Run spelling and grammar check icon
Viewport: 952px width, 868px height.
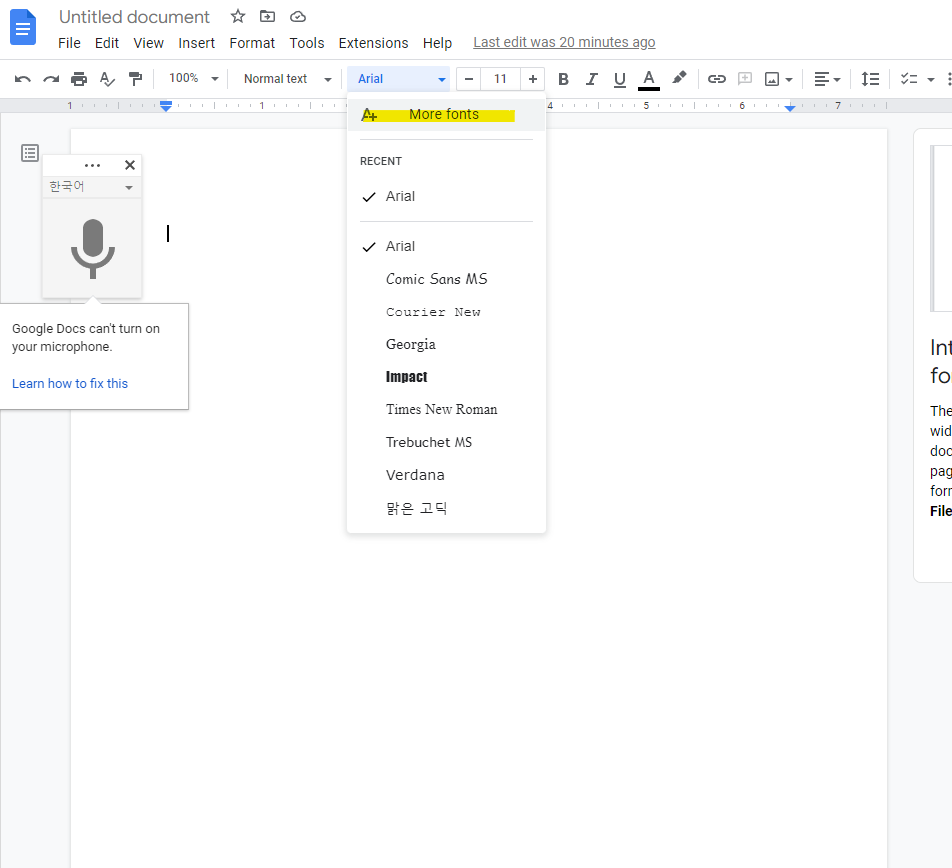click(107, 79)
